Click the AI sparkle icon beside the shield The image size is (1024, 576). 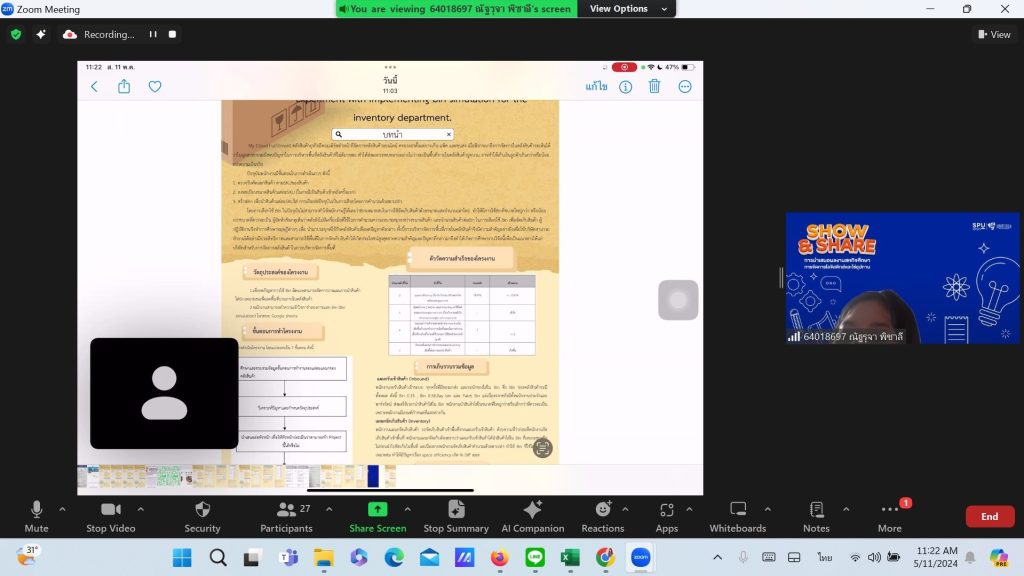coord(41,35)
